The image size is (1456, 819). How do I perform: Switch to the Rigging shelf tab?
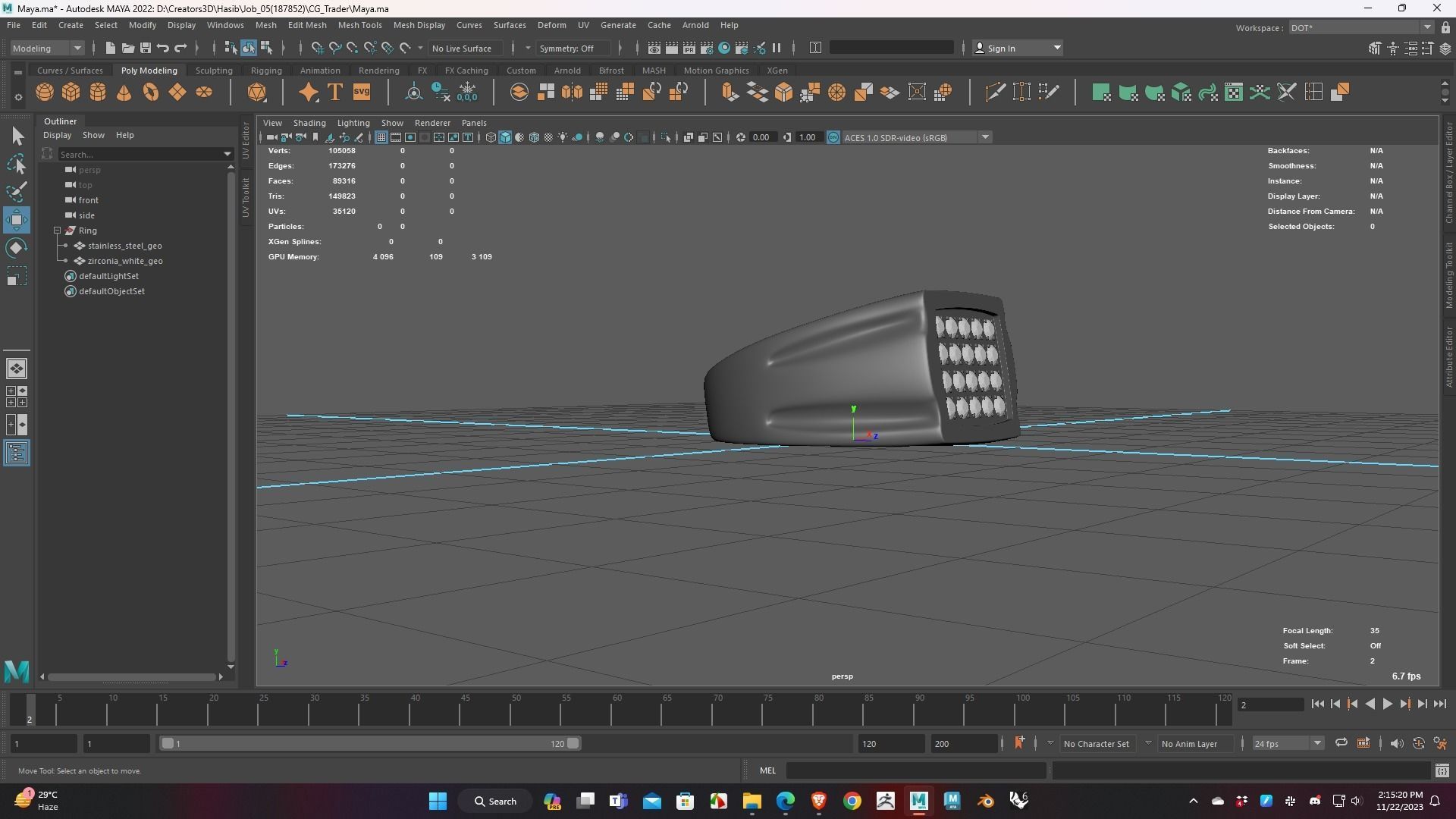(266, 71)
